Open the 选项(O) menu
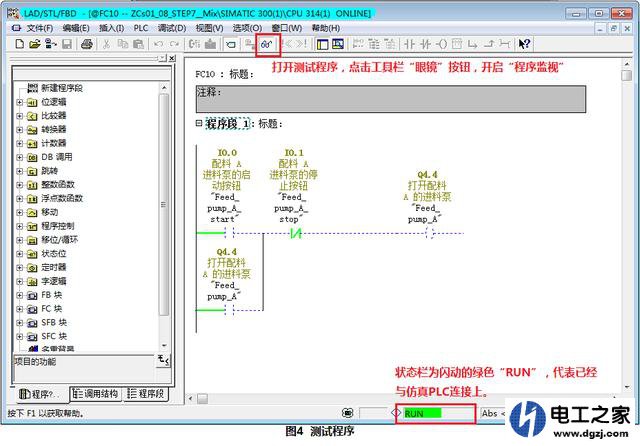 pyautogui.click(x=247, y=28)
